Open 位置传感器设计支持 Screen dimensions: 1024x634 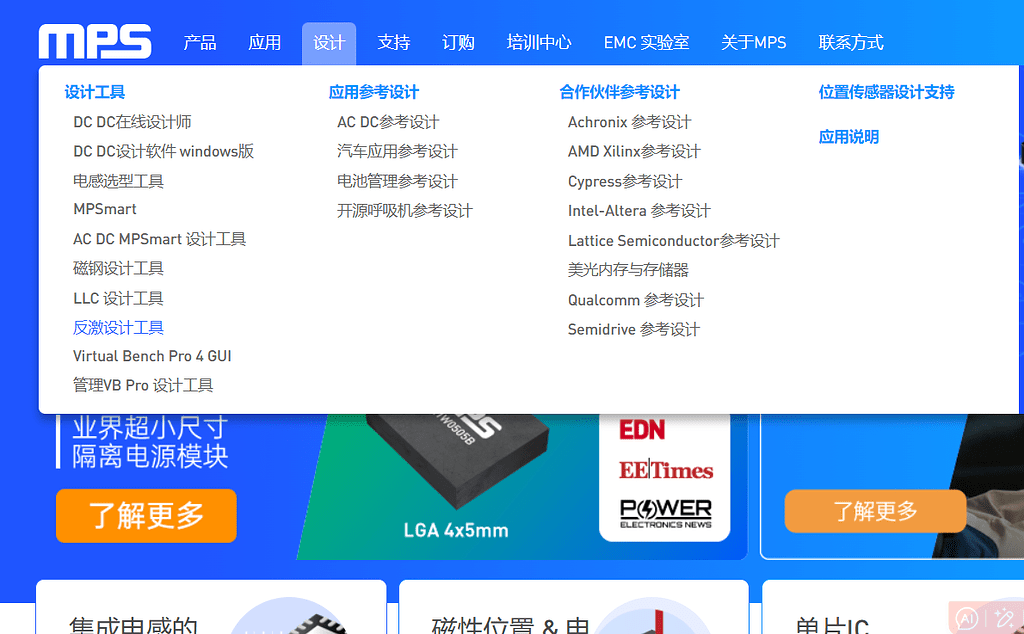click(887, 92)
